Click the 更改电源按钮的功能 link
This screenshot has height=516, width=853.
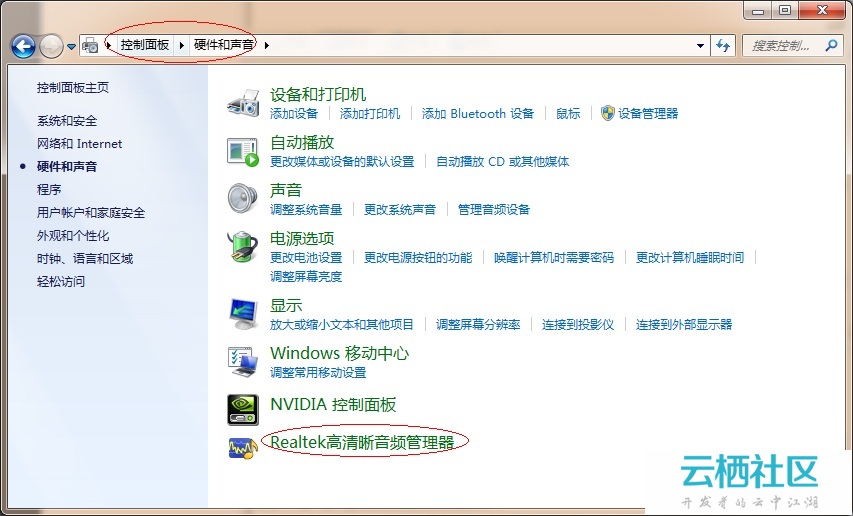[418, 257]
